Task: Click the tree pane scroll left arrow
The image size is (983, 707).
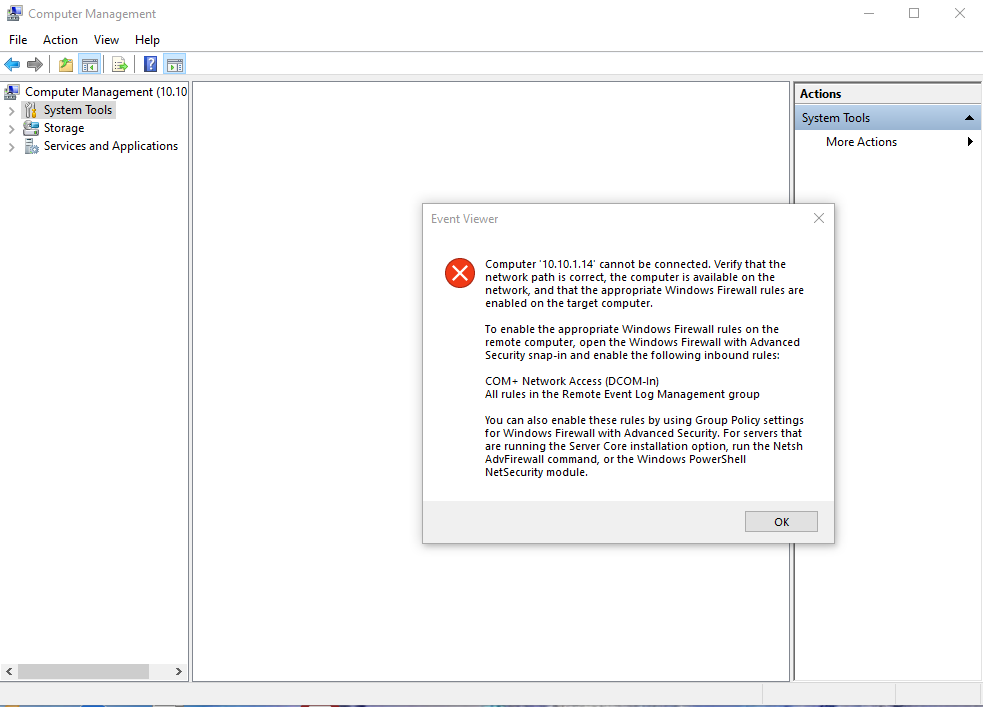Action: click(x=9, y=671)
